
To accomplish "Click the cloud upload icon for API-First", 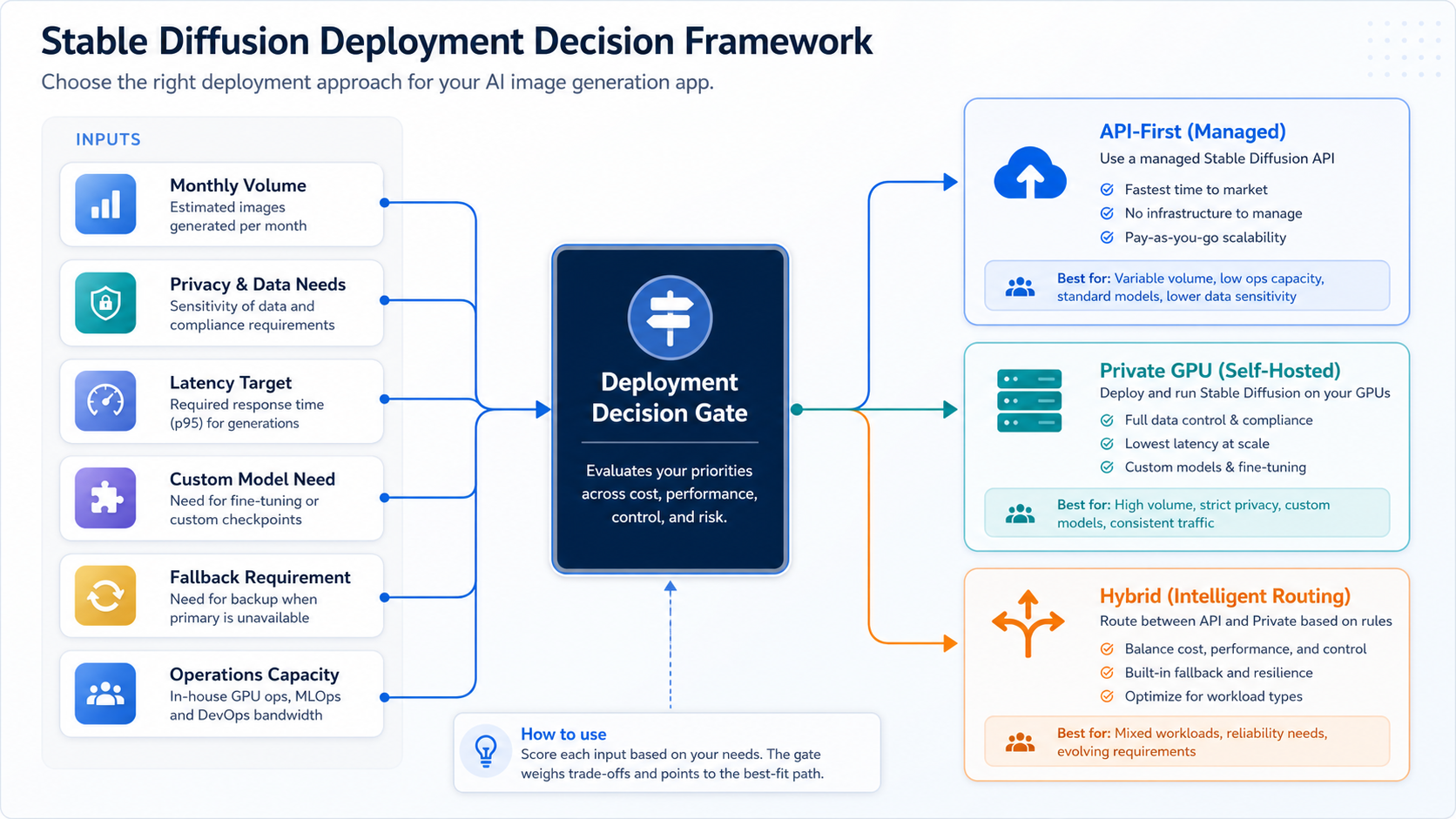I will [1030, 172].
